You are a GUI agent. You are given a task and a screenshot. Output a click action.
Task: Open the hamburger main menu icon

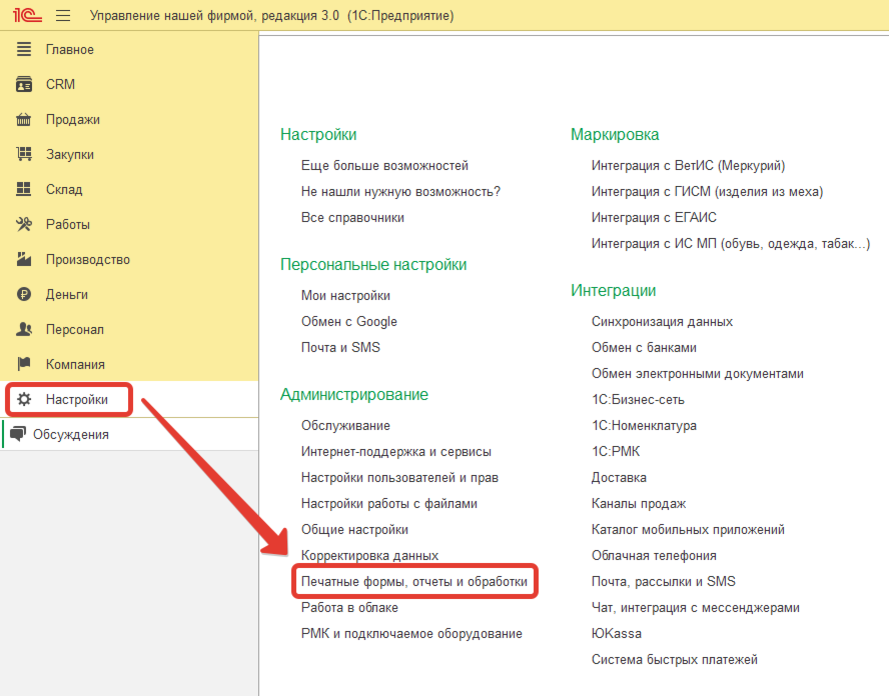pyautogui.click(x=63, y=15)
